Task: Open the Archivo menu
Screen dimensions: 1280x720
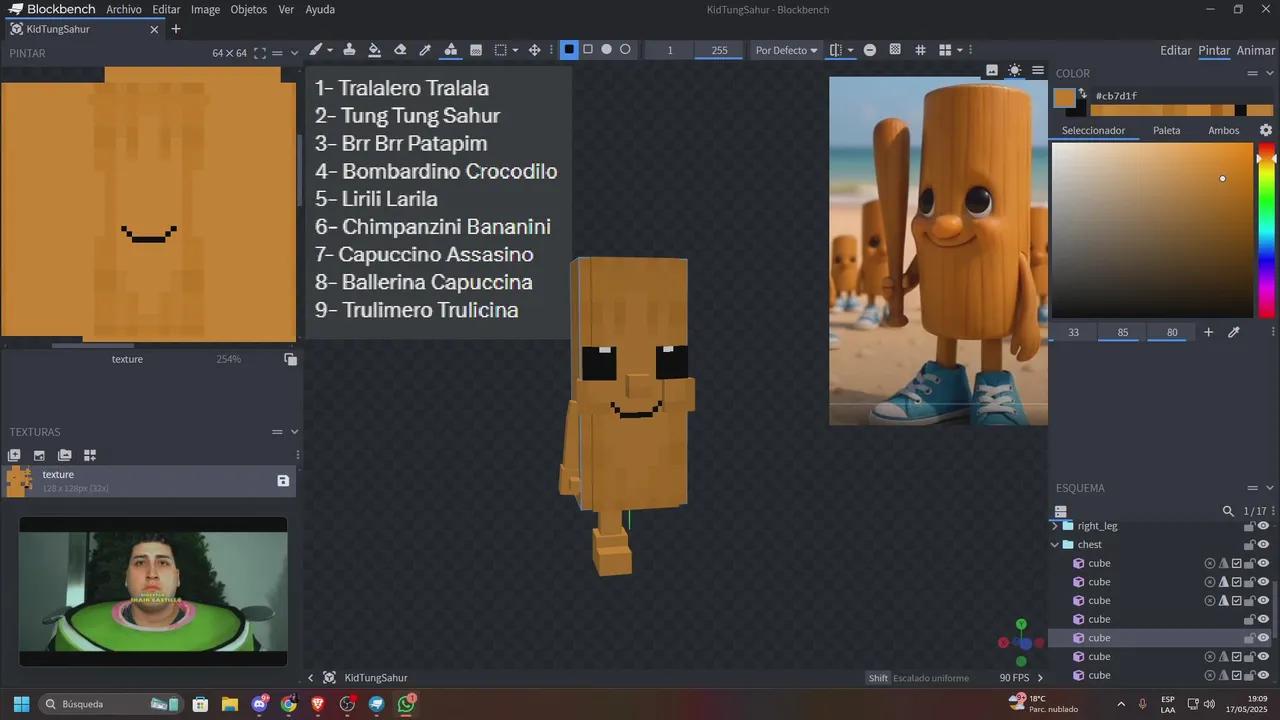Action: 124,9
